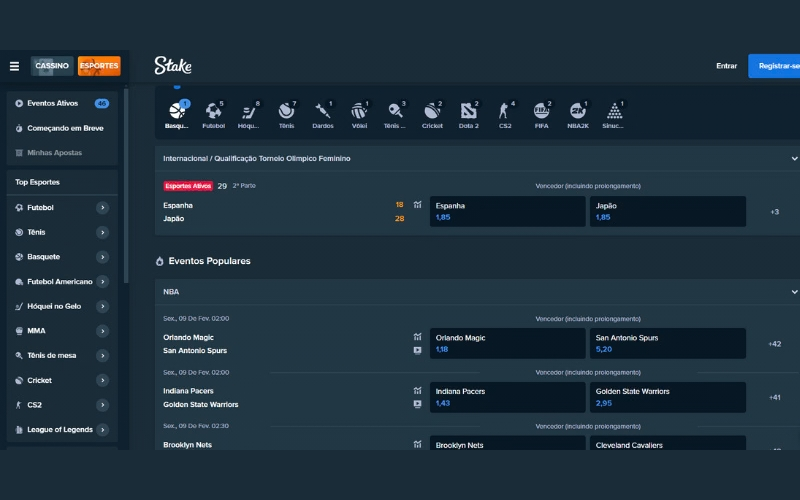Collapse the Qualificação Torneio Olímpico section
Screen dimensions: 800x500
pyautogui.click(x=794, y=159)
